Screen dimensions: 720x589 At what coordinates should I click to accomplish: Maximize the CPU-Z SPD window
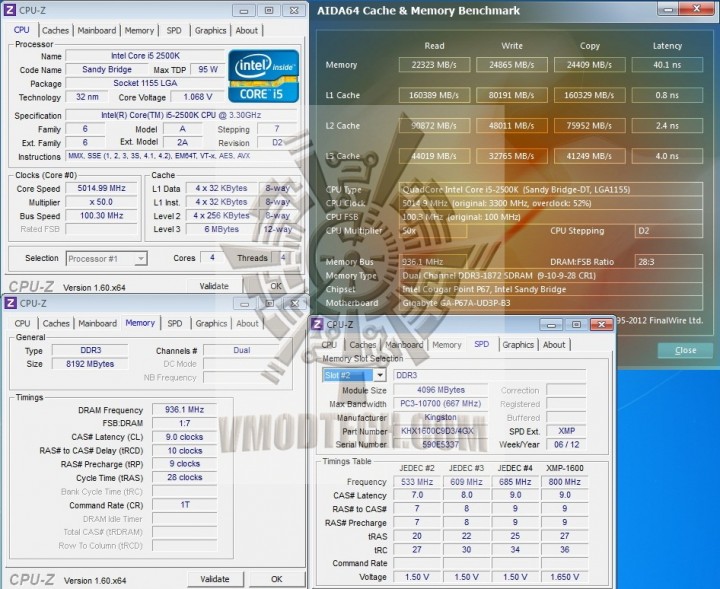pos(576,325)
